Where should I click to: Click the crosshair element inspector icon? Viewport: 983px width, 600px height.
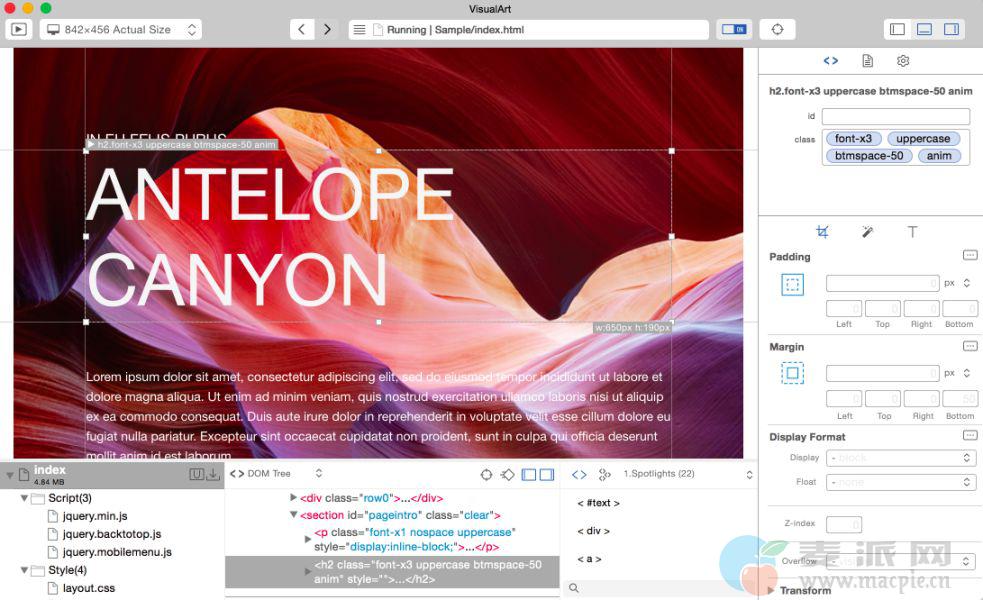pos(777,30)
